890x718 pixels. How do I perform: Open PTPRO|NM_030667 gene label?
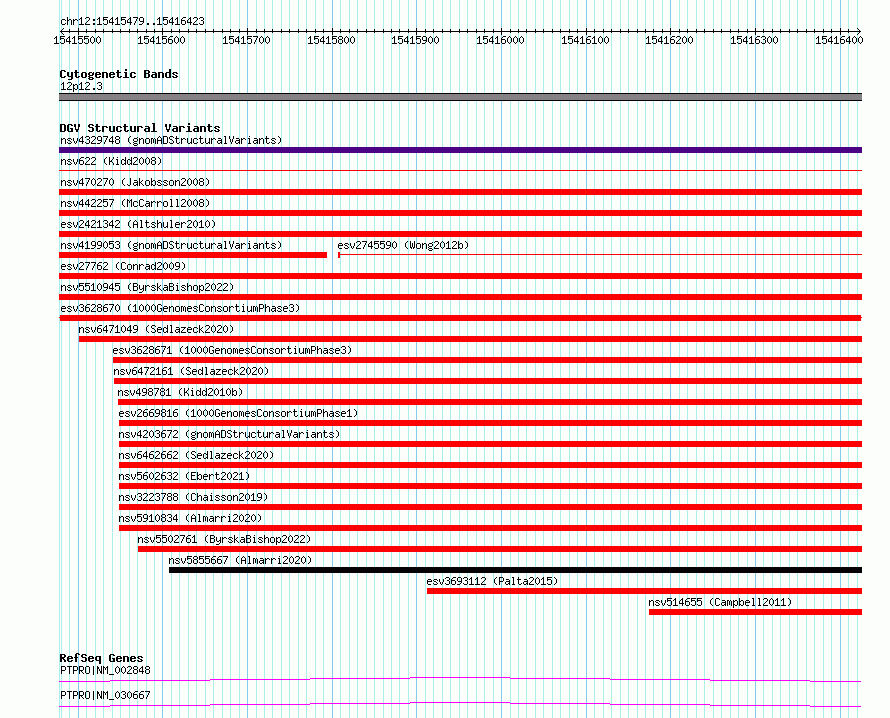tap(105, 695)
